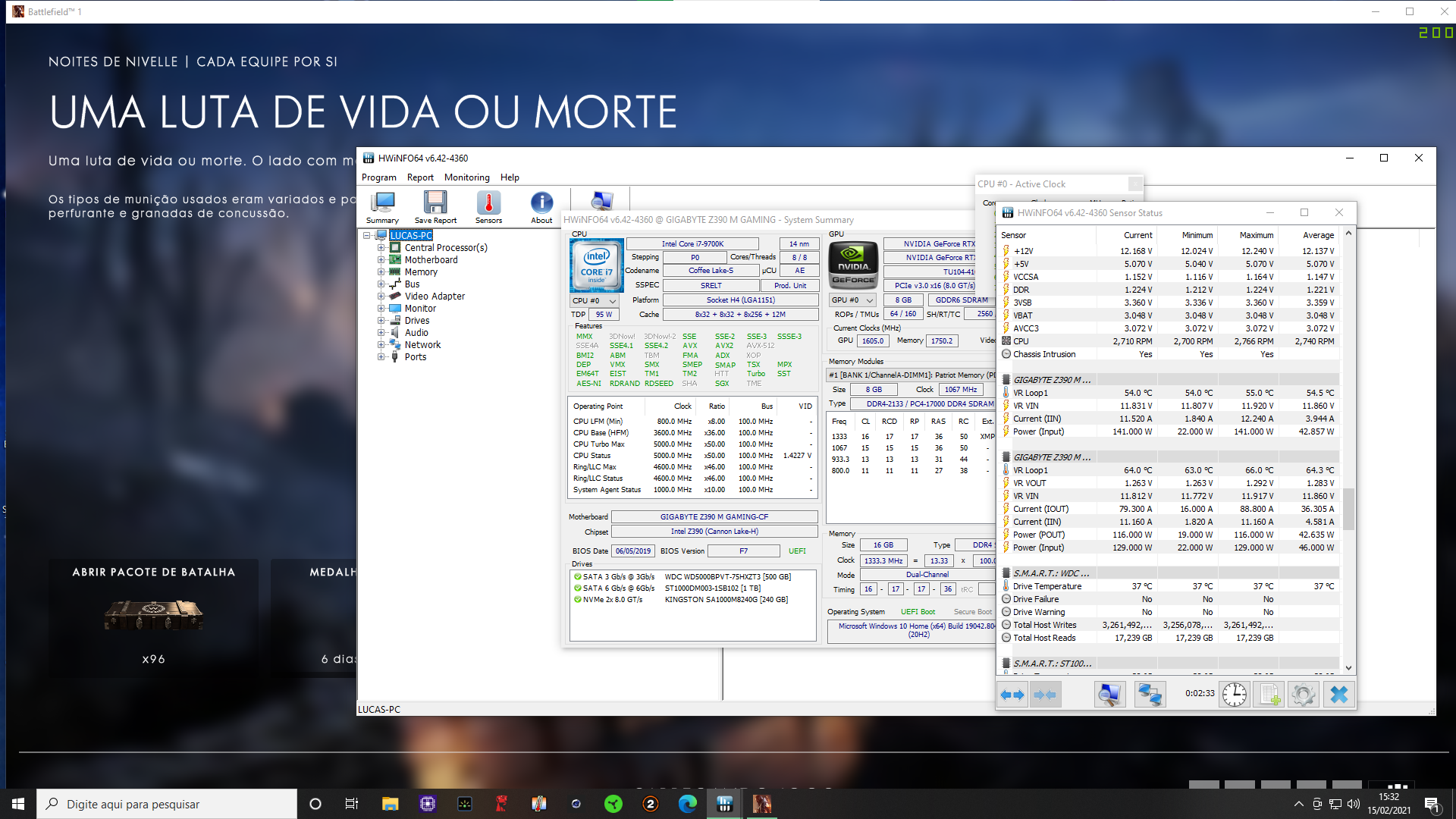Click the expand-columns arrows icon in Sensor Status
Screen dimensions: 1456x819
(1012, 695)
